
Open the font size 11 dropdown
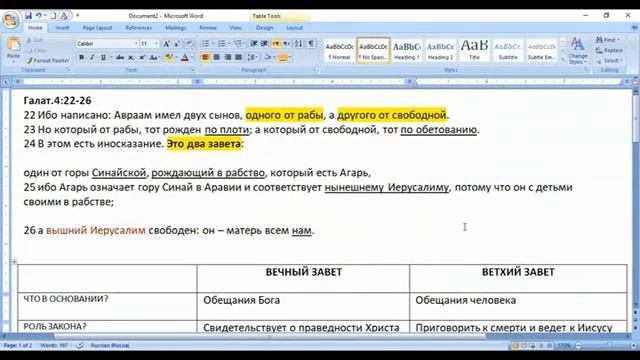[x=156, y=44]
